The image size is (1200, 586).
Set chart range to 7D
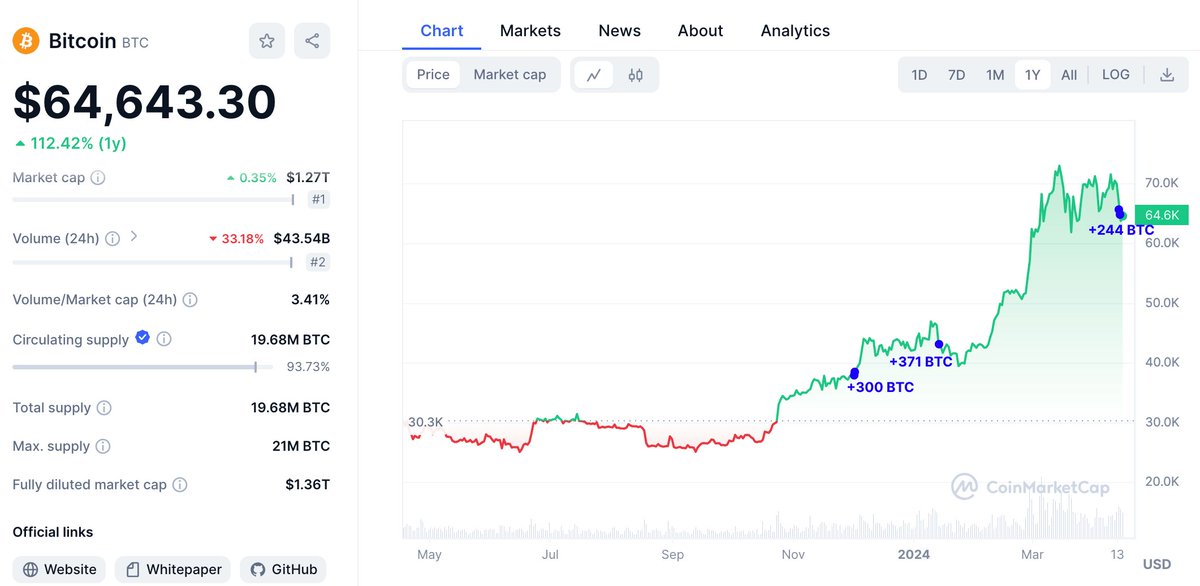click(956, 75)
